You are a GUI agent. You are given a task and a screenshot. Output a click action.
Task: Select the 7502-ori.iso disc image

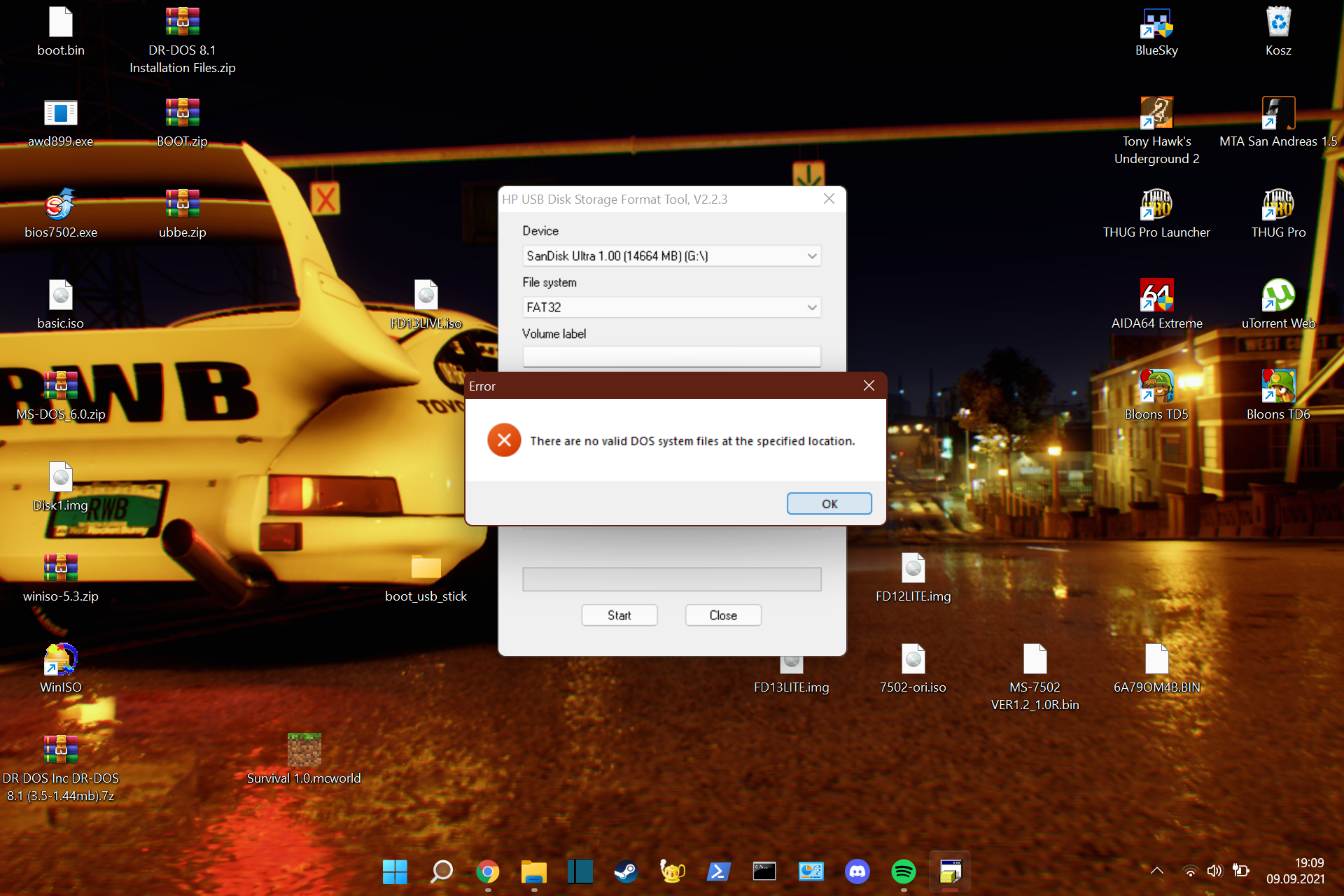pyautogui.click(x=913, y=659)
